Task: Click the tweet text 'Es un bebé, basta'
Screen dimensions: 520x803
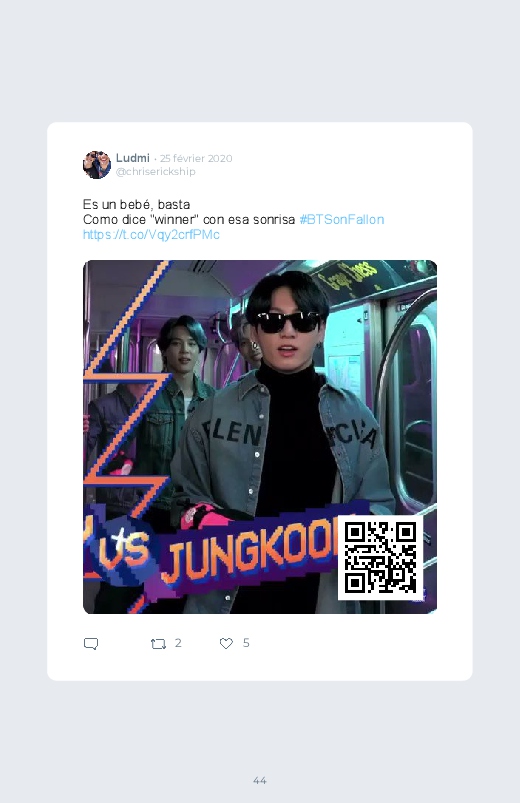Action: pyautogui.click(x=136, y=204)
